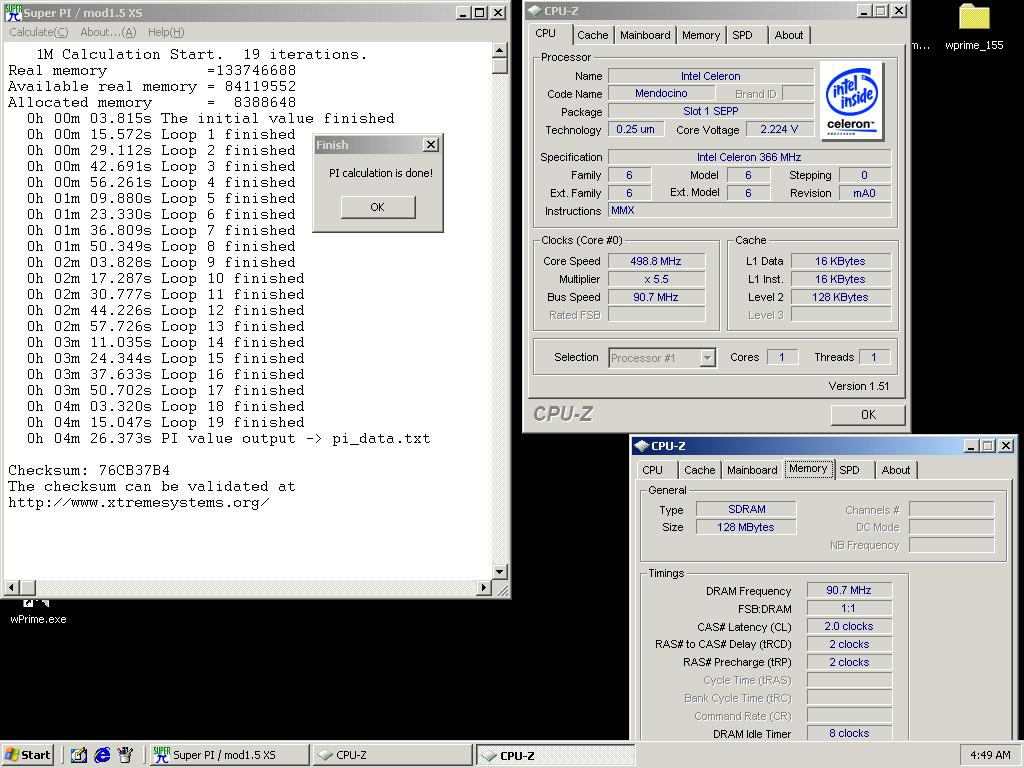1024x768 pixels.
Task: Click the Super PI vertical scrollbar up arrow
Action: tap(500, 50)
